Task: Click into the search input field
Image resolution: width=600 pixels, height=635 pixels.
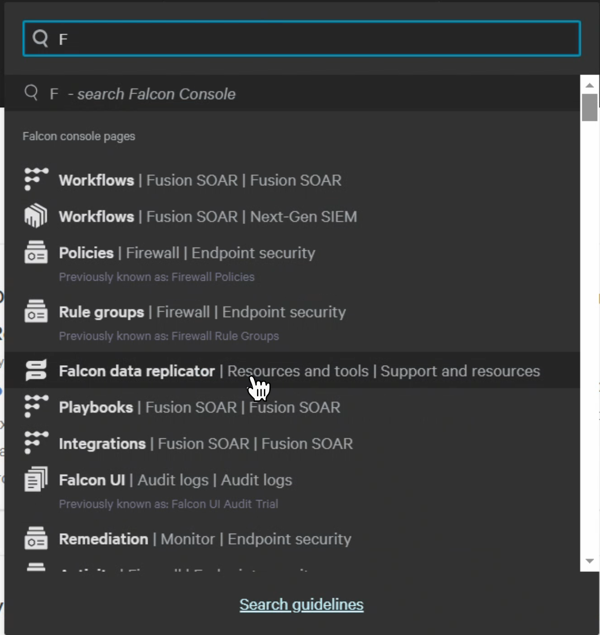Action: tap(302, 38)
